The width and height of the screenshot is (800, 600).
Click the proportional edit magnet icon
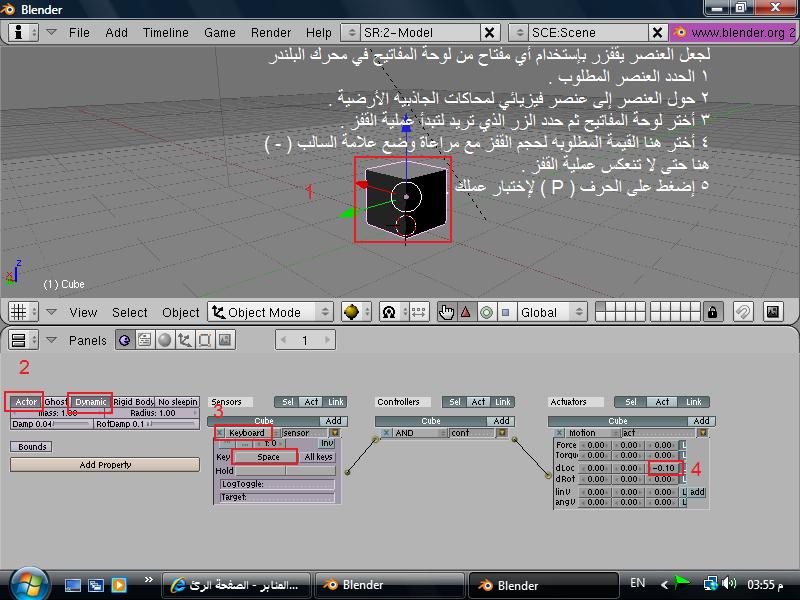click(x=743, y=312)
